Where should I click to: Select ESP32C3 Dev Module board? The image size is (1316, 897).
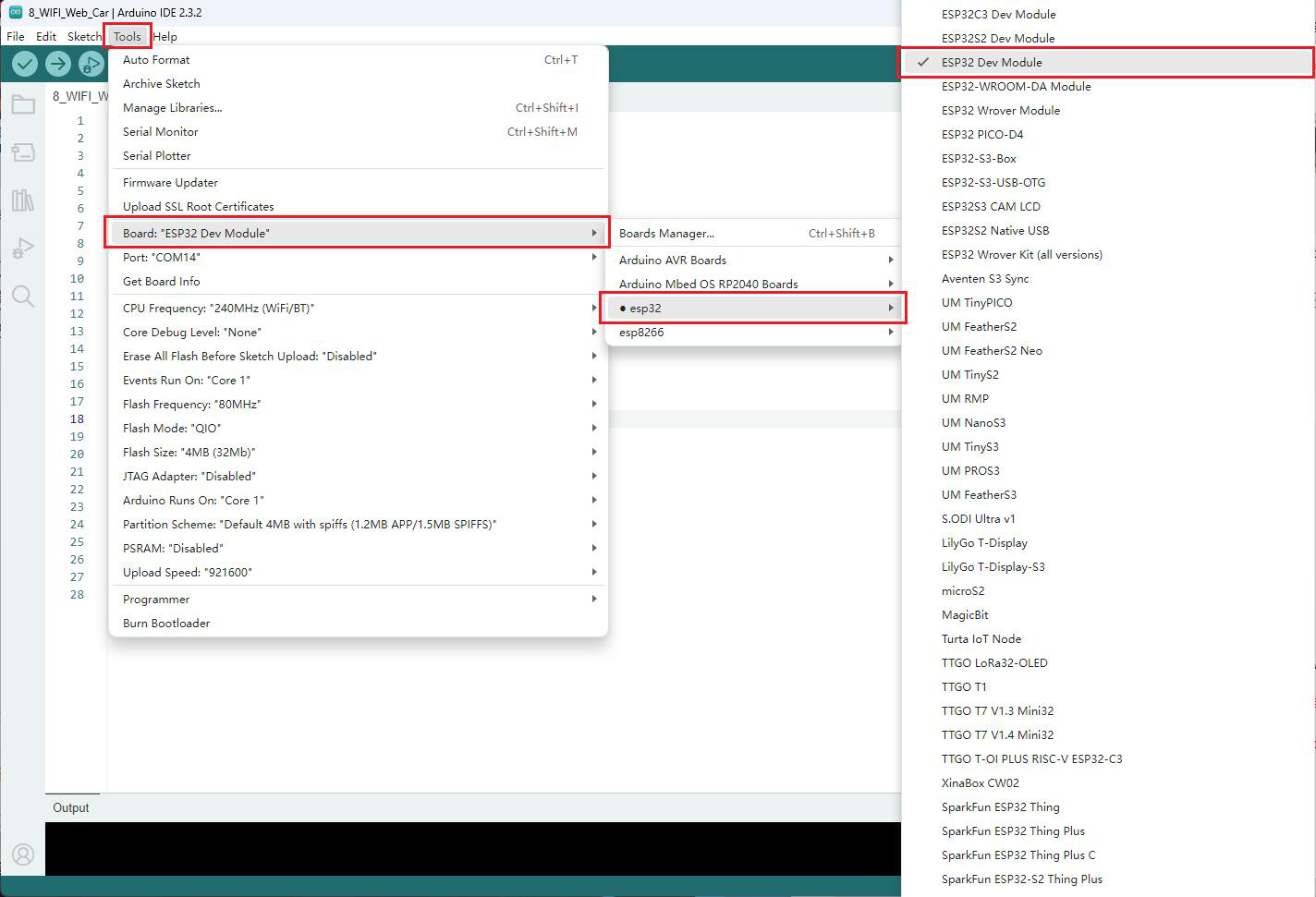point(1106,14)
